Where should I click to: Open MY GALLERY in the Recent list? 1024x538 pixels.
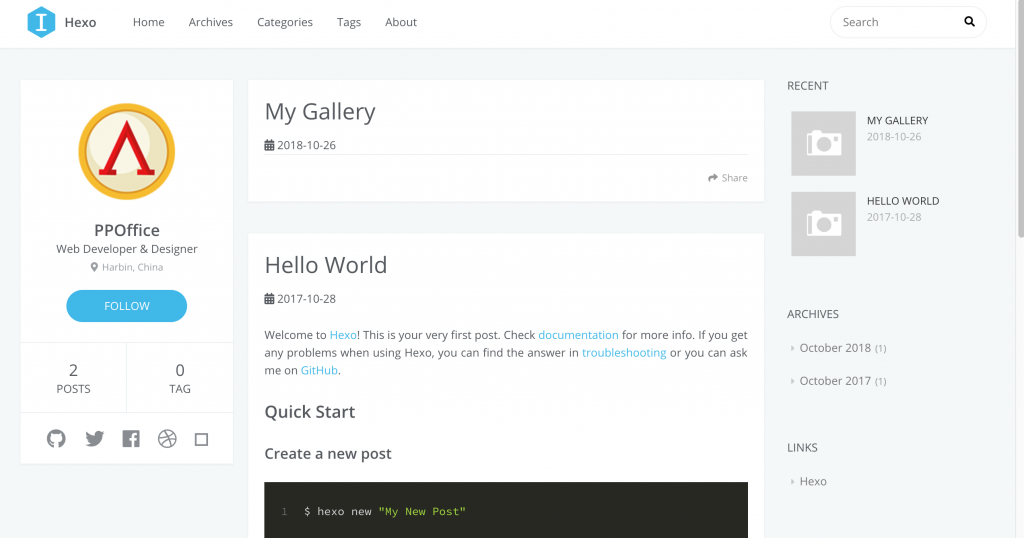(897, 121)
